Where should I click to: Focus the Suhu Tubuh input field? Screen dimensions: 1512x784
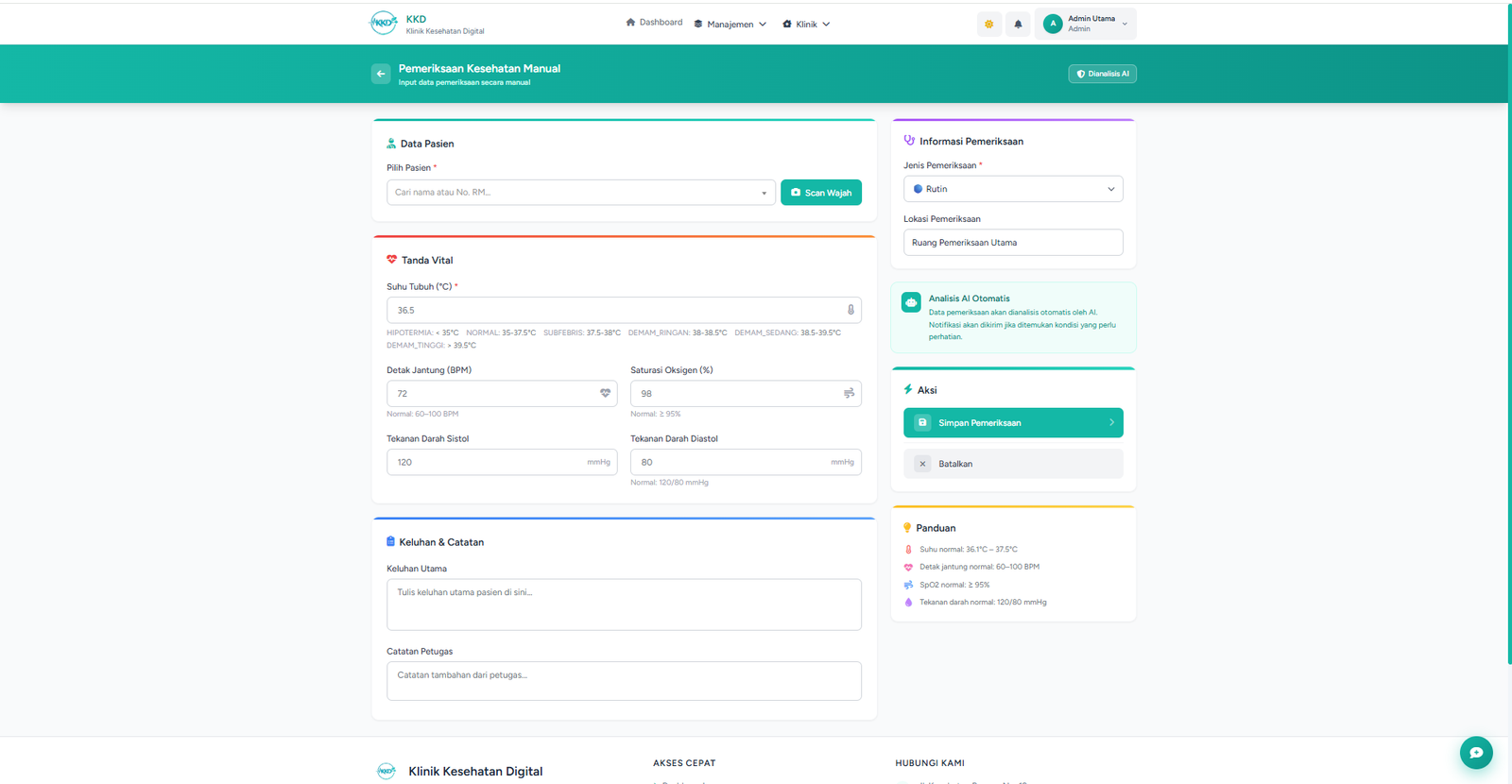pos(624,310)
